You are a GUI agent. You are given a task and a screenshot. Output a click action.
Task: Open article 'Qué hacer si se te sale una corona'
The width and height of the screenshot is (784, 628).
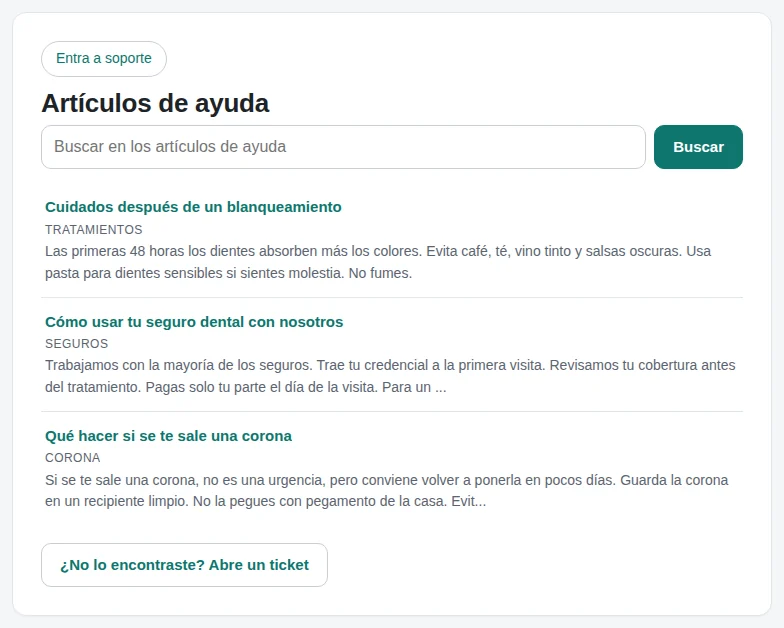(168, 436)
